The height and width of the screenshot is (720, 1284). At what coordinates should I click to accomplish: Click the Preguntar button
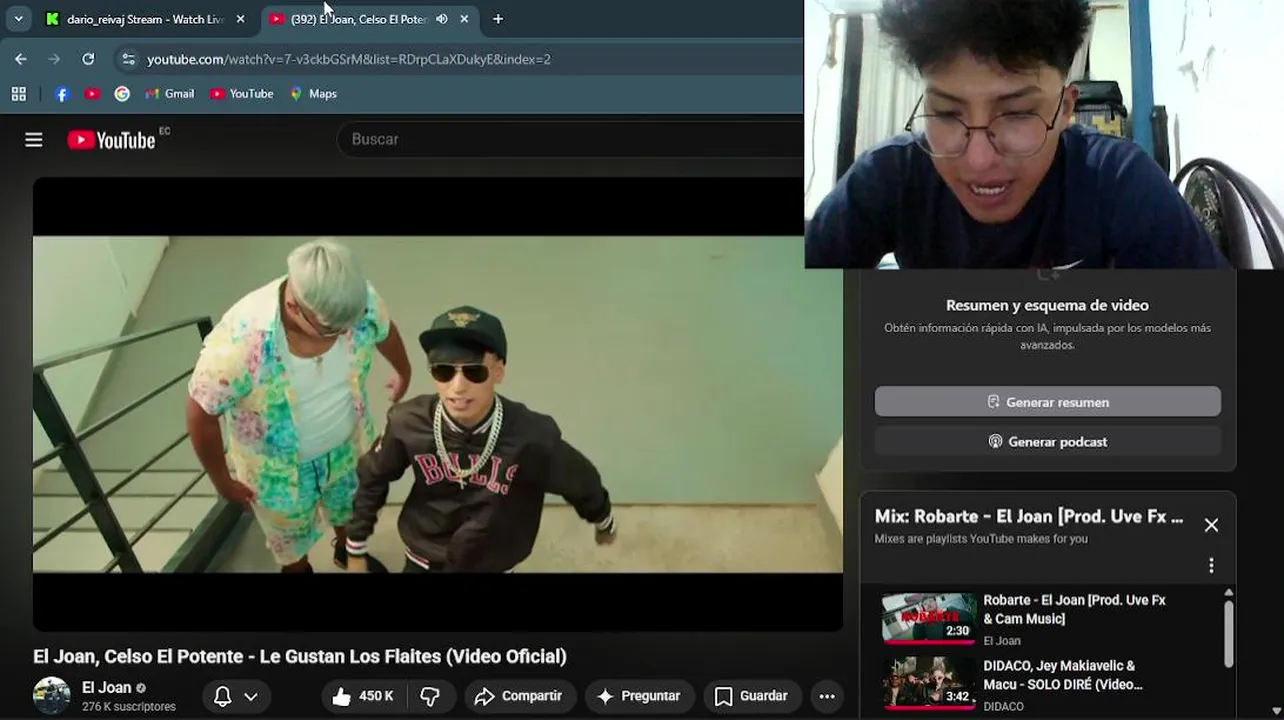(638, 696)
